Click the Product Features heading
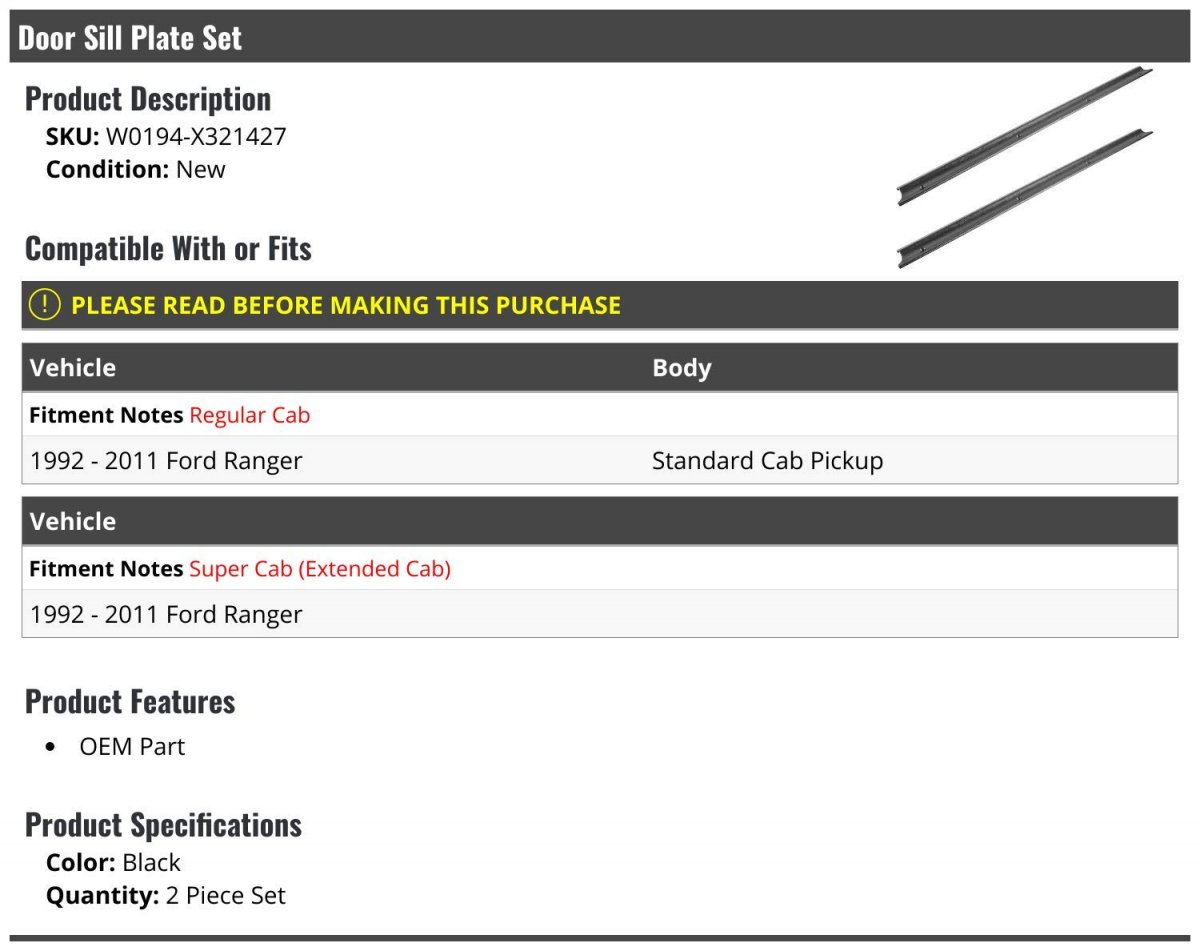Image resolution: width=1200 pixels, height=951 pixels. point(130,702)
